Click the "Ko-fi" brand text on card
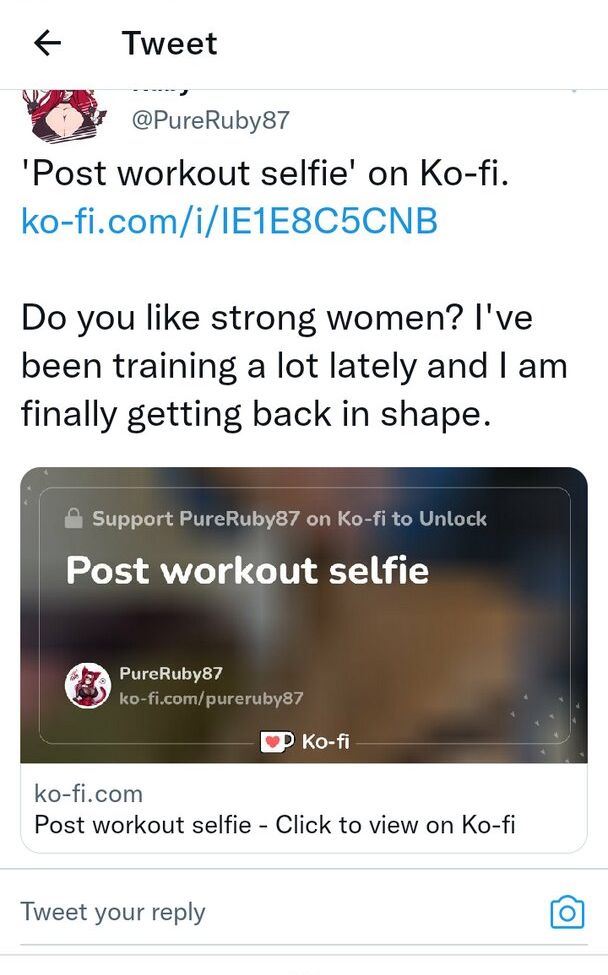 325,742
